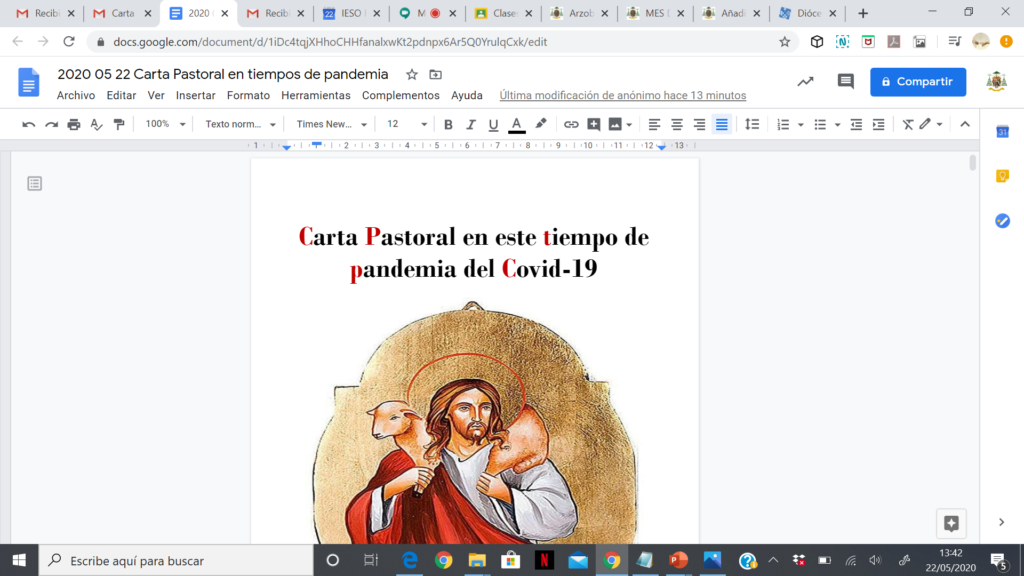Open the Complementos menu
This screenshot has height=576, width=1024.
click(x=400, y=95)
